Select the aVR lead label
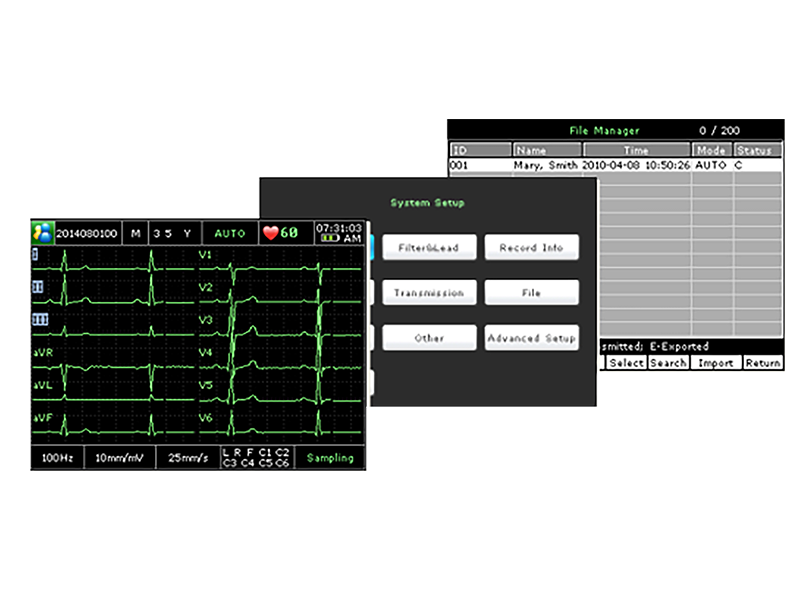 [43, 353]
